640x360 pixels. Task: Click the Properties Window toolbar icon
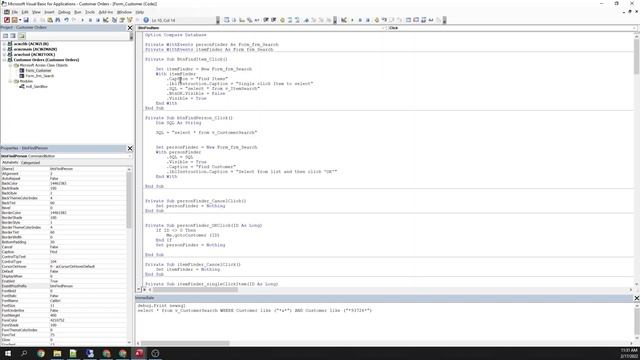(x=122, y=20)
